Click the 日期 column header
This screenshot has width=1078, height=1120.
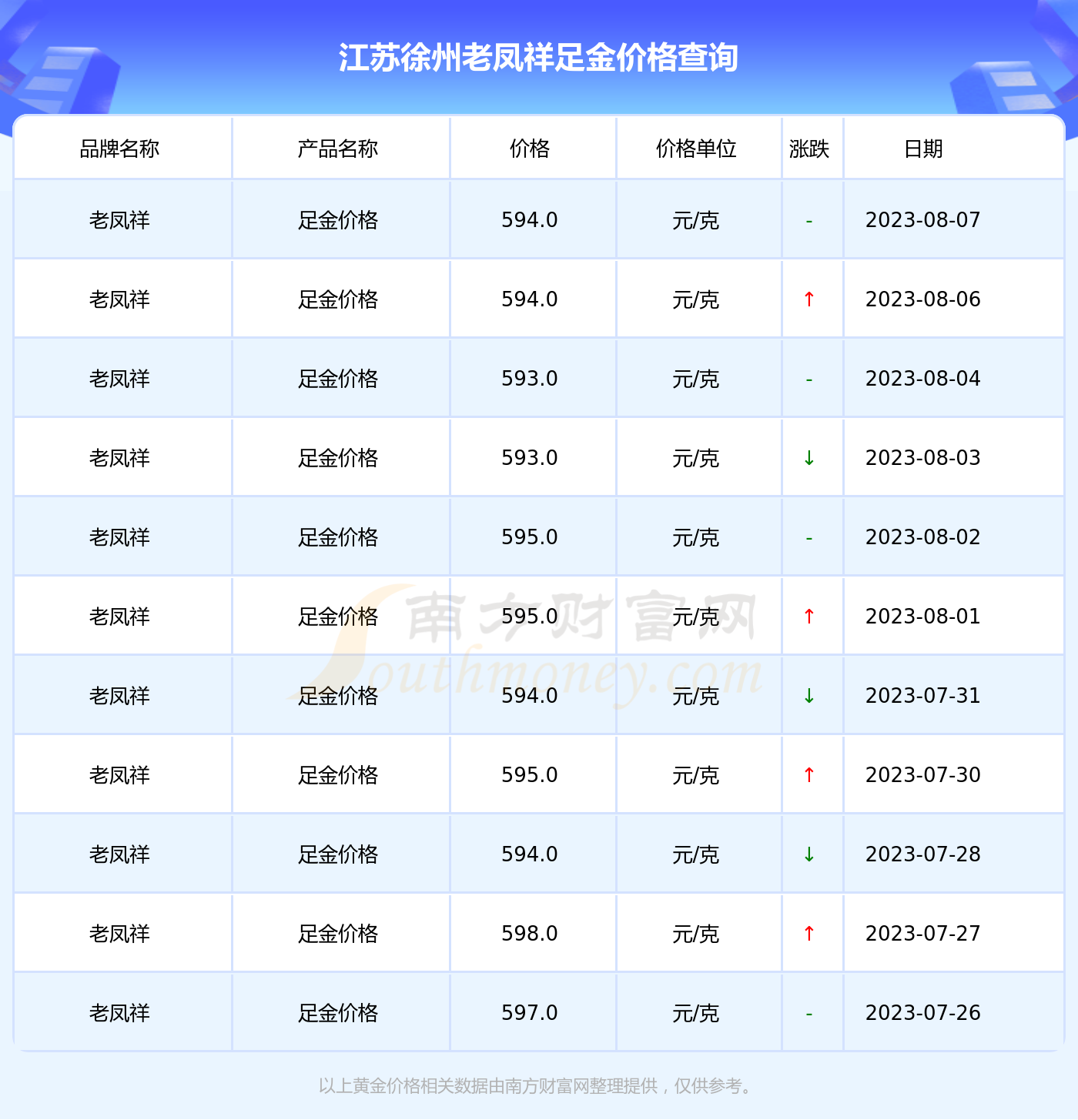click(x=923, y=149)
